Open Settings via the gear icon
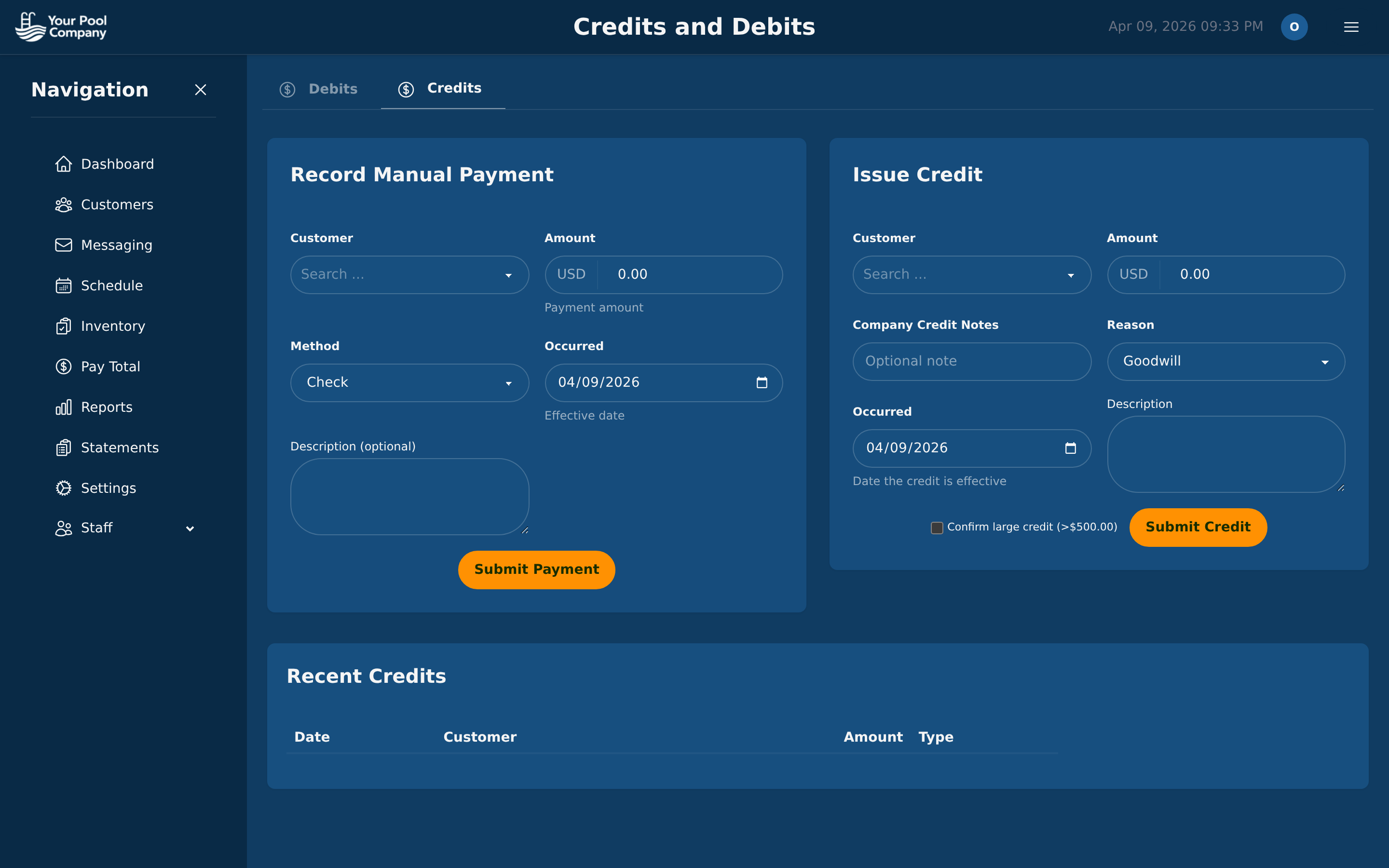Screen dimensions: 1389x868 [x=64, y=488]
